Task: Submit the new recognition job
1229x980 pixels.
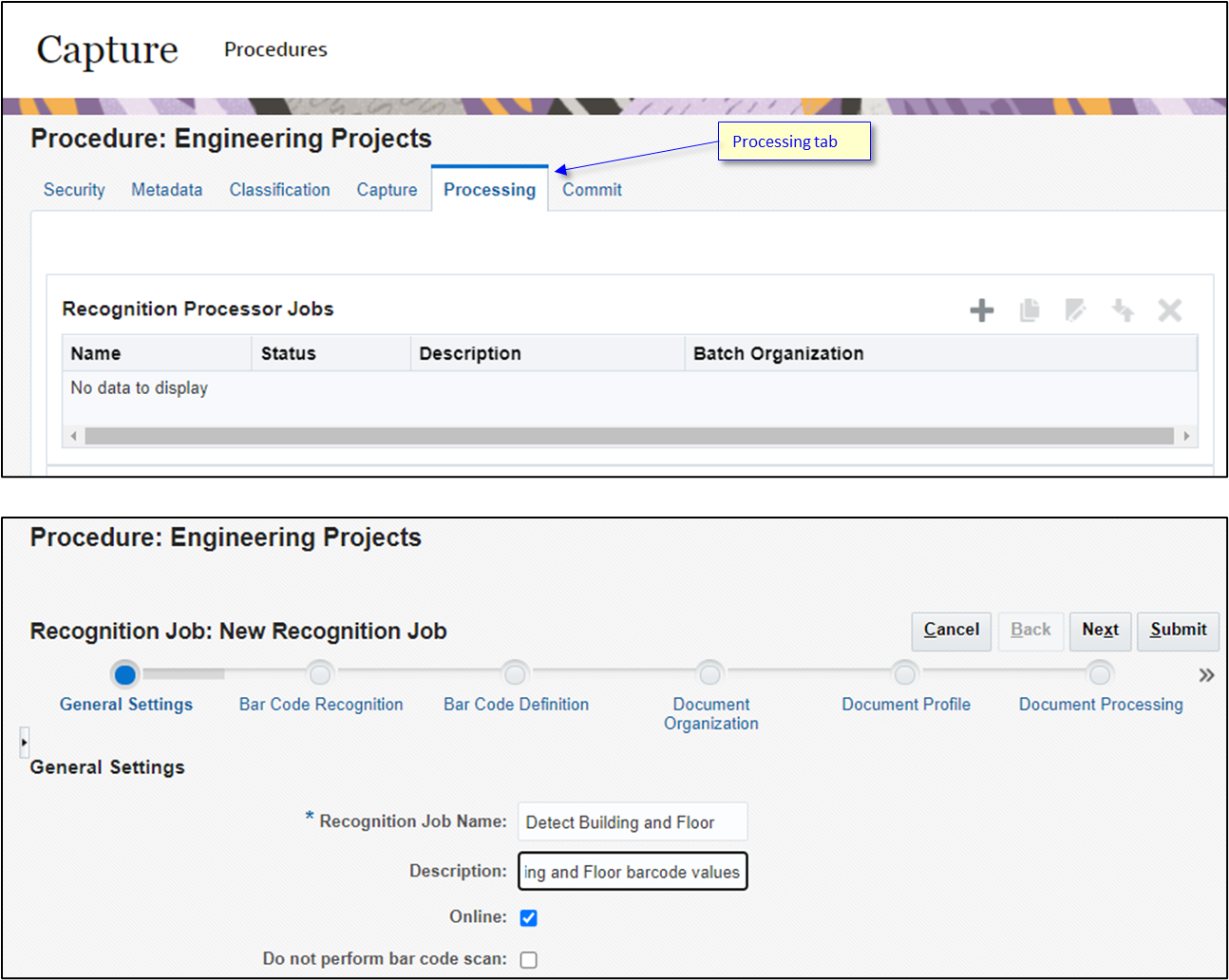Action: (1178, 631)
